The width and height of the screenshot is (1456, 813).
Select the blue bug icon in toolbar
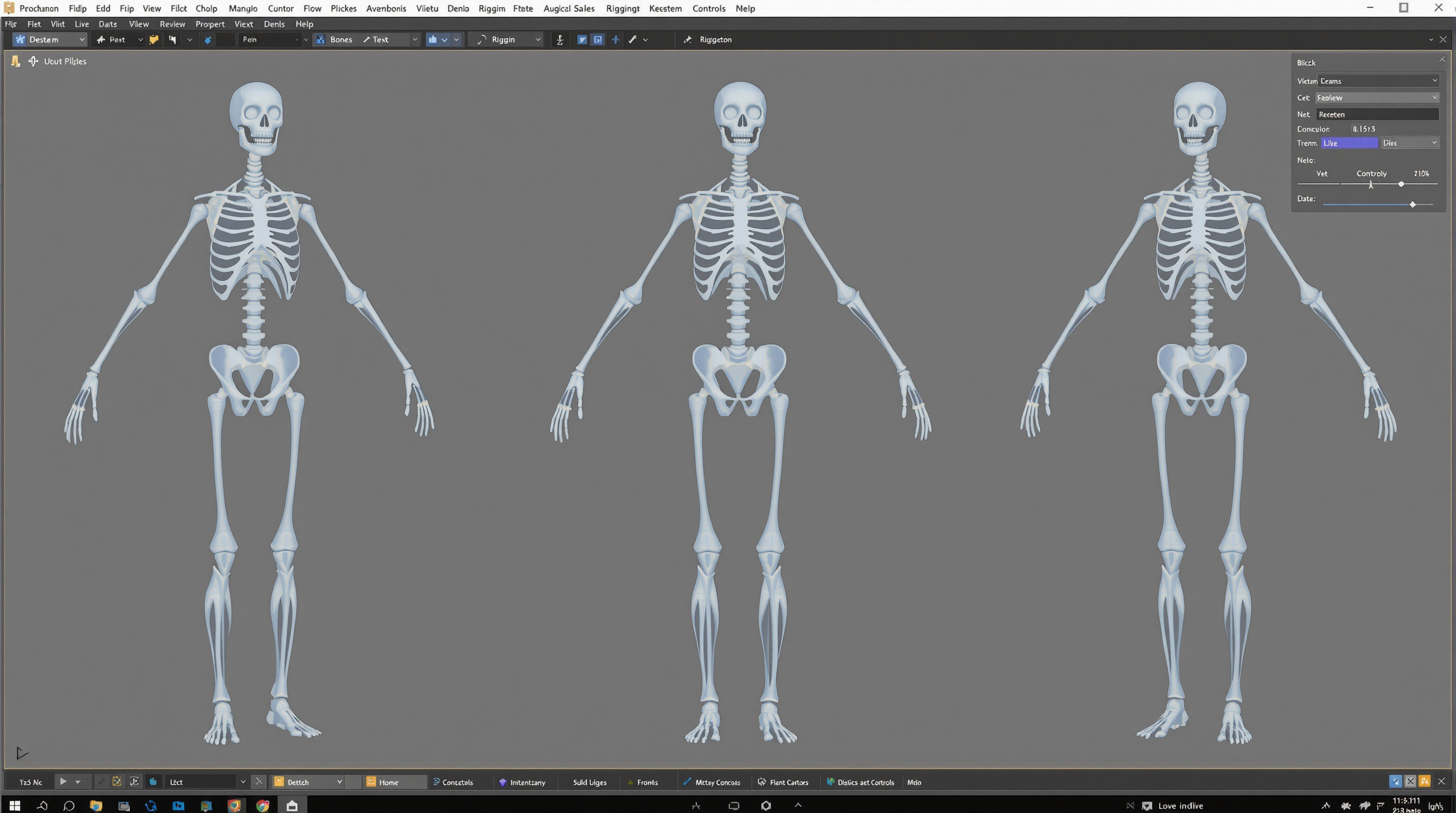(207, 40)
